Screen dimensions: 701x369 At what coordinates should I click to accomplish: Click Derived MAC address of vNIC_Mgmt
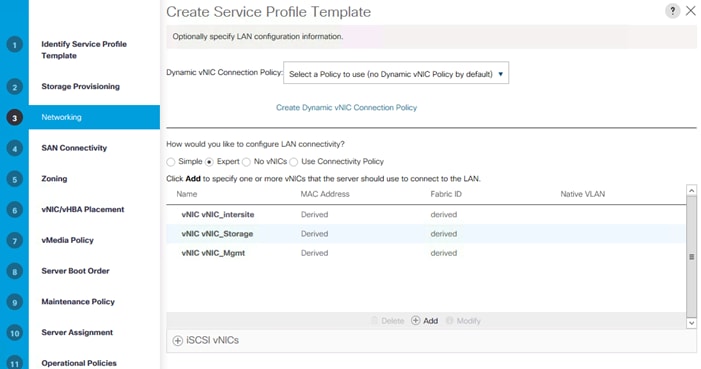[x=314, y=253]
